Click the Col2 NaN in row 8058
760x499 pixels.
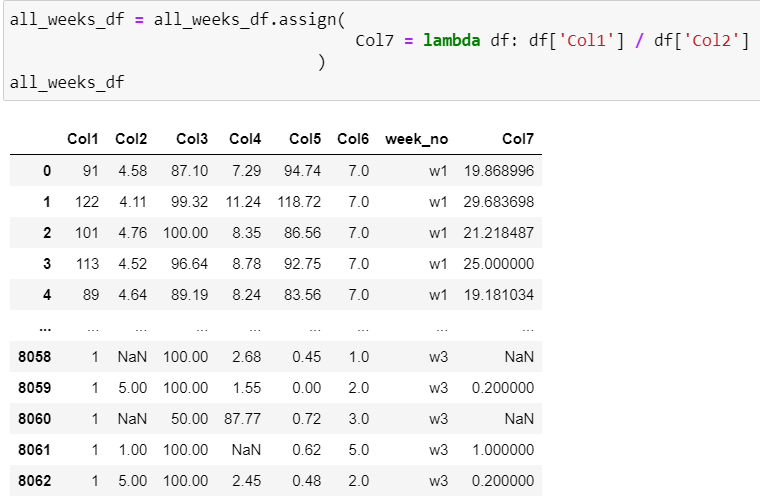pos(132,357)
